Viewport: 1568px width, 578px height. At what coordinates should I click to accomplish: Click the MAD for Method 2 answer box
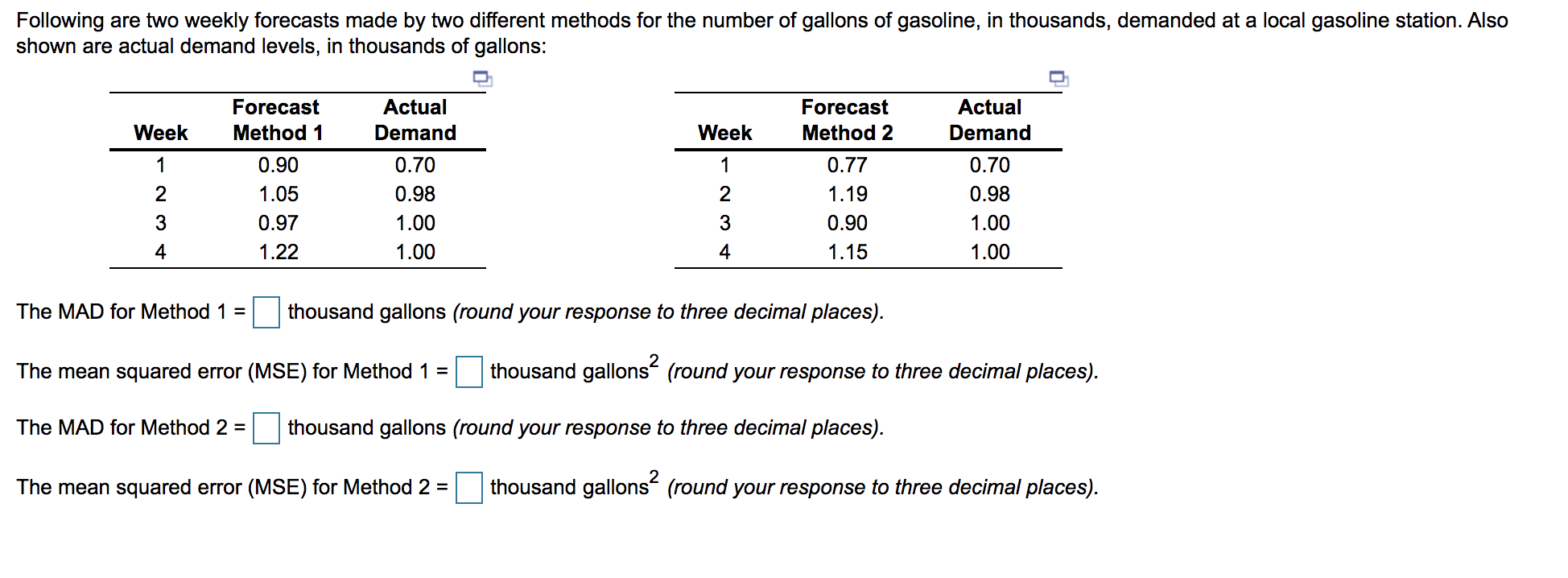pos(266,428)
